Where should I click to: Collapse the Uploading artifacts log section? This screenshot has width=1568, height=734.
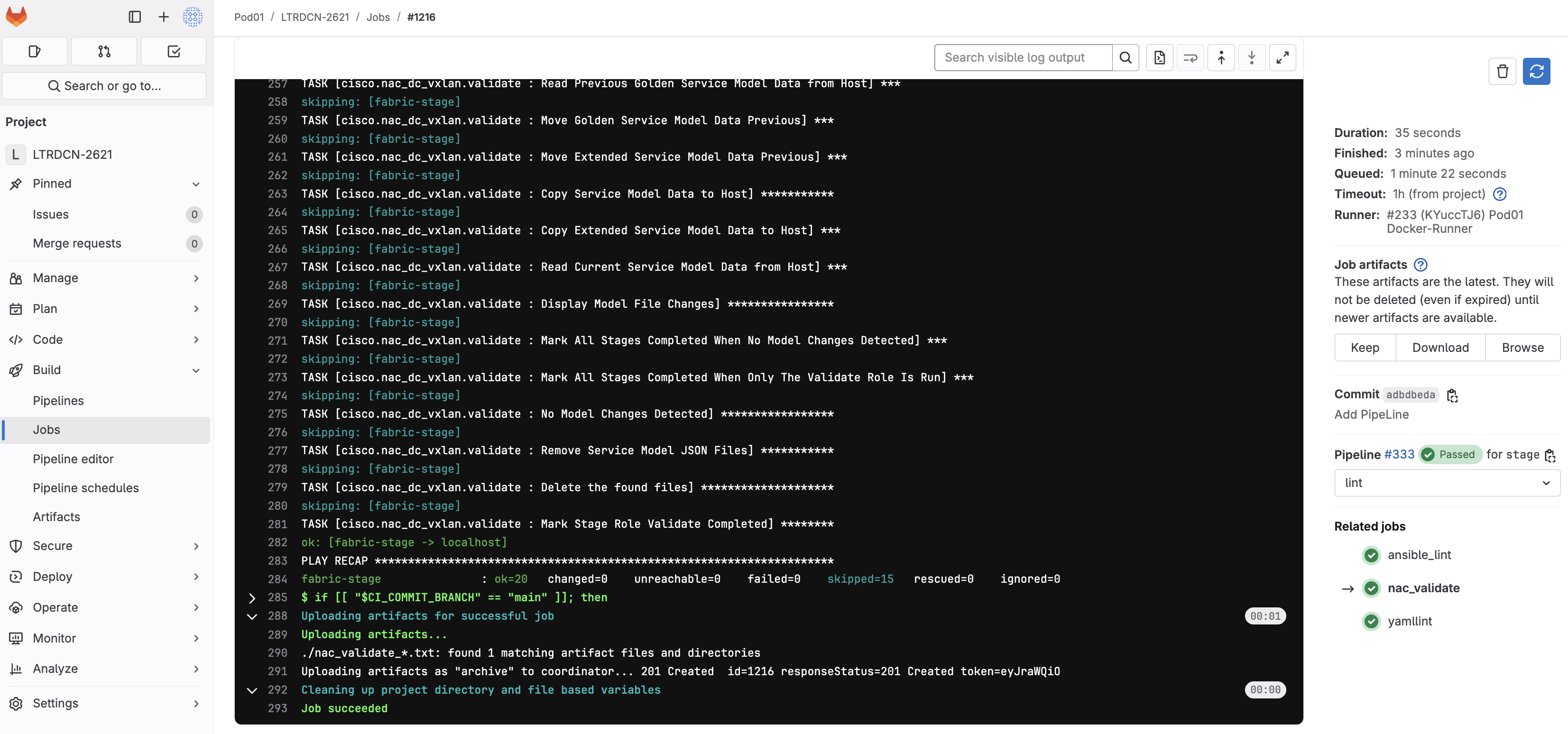pyautogui.click(x=251, y=616)
